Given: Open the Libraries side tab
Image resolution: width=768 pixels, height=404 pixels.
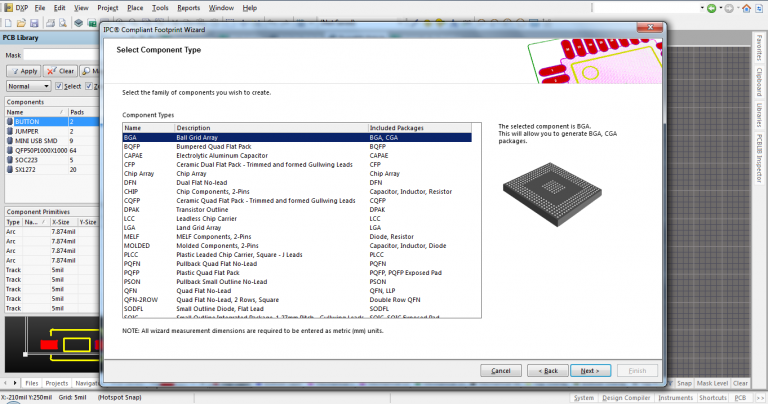Looking at the screenshot, I should 759,115.
